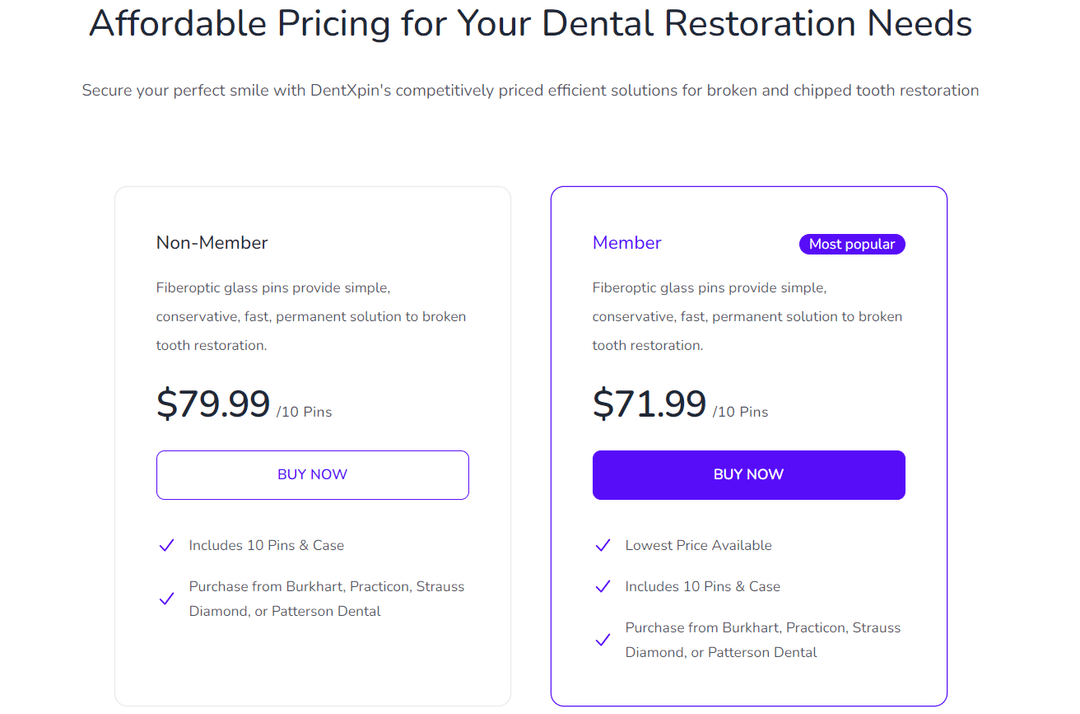Viewport: 1080px width, 714px height.
Task: Click the Lowest Price Available text
Action: click(698, 545)
